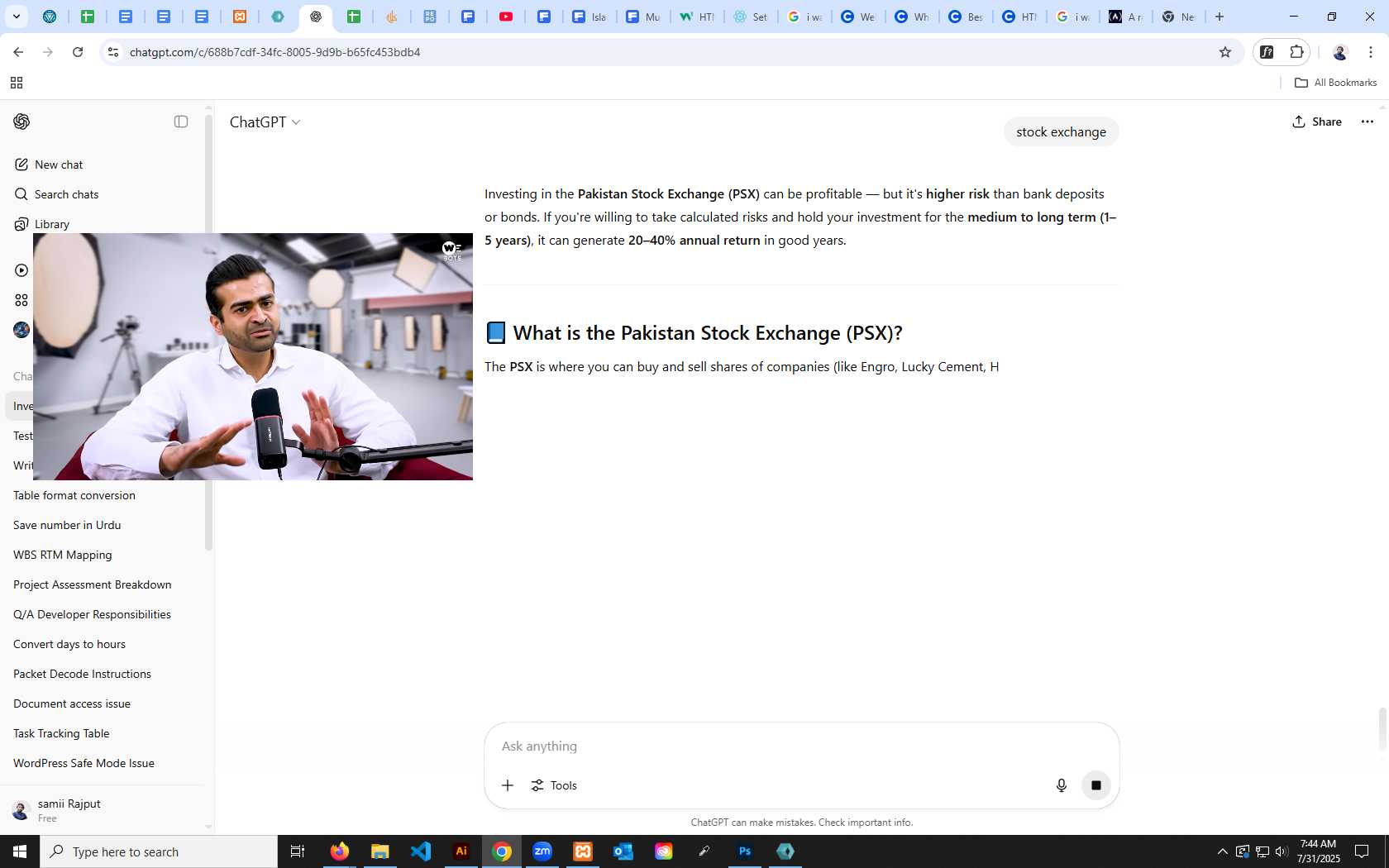
Task: Open the Q/A Developer Responsibilities chat
Action: click(x=103, y=614)
